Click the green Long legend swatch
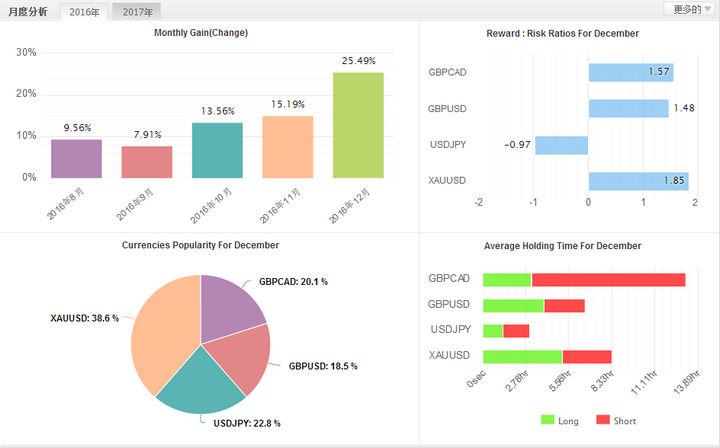 (547, 420)
